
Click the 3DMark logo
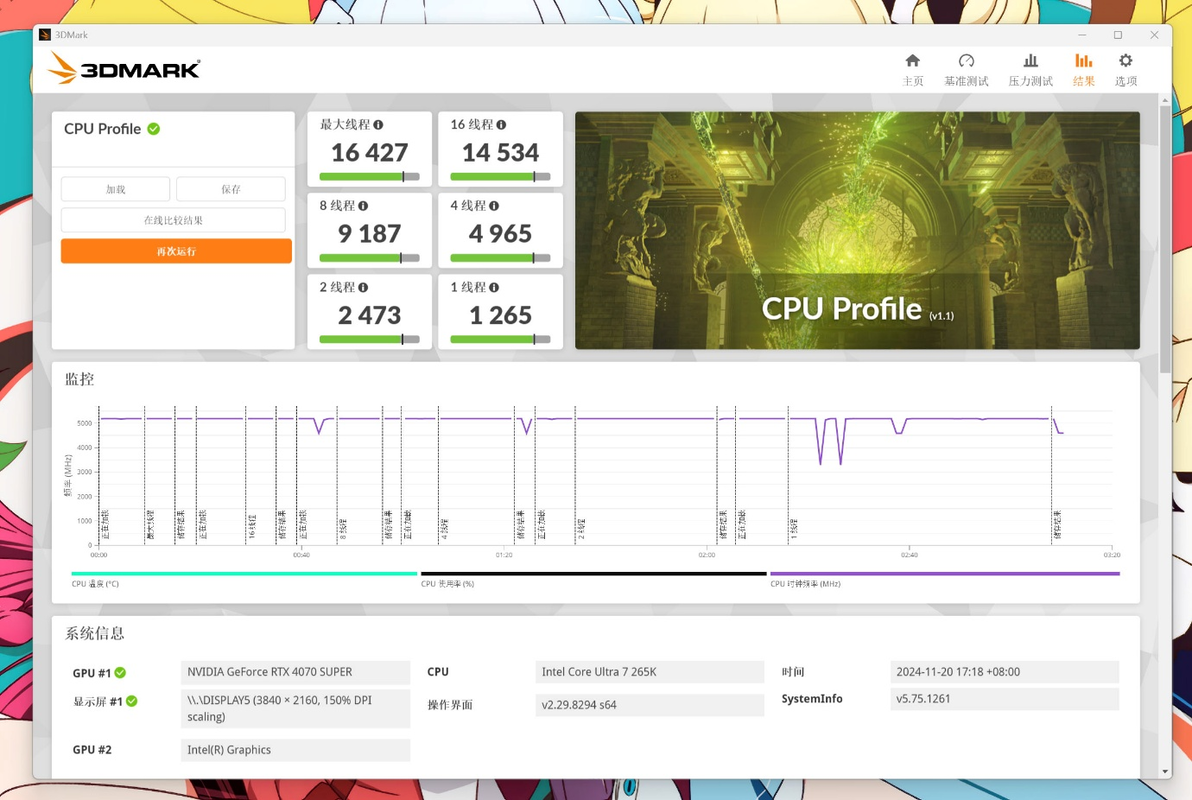[124, 68]
